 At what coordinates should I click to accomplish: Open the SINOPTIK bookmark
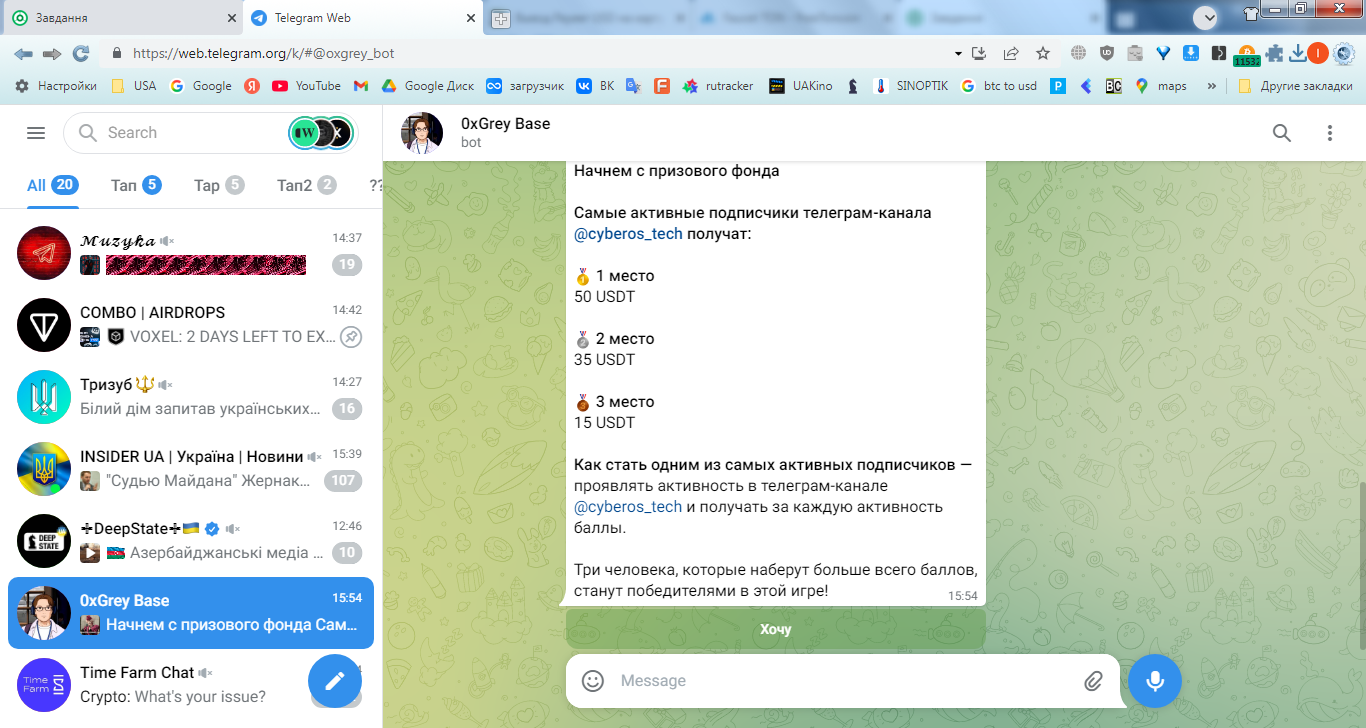[x=912, y=86]
